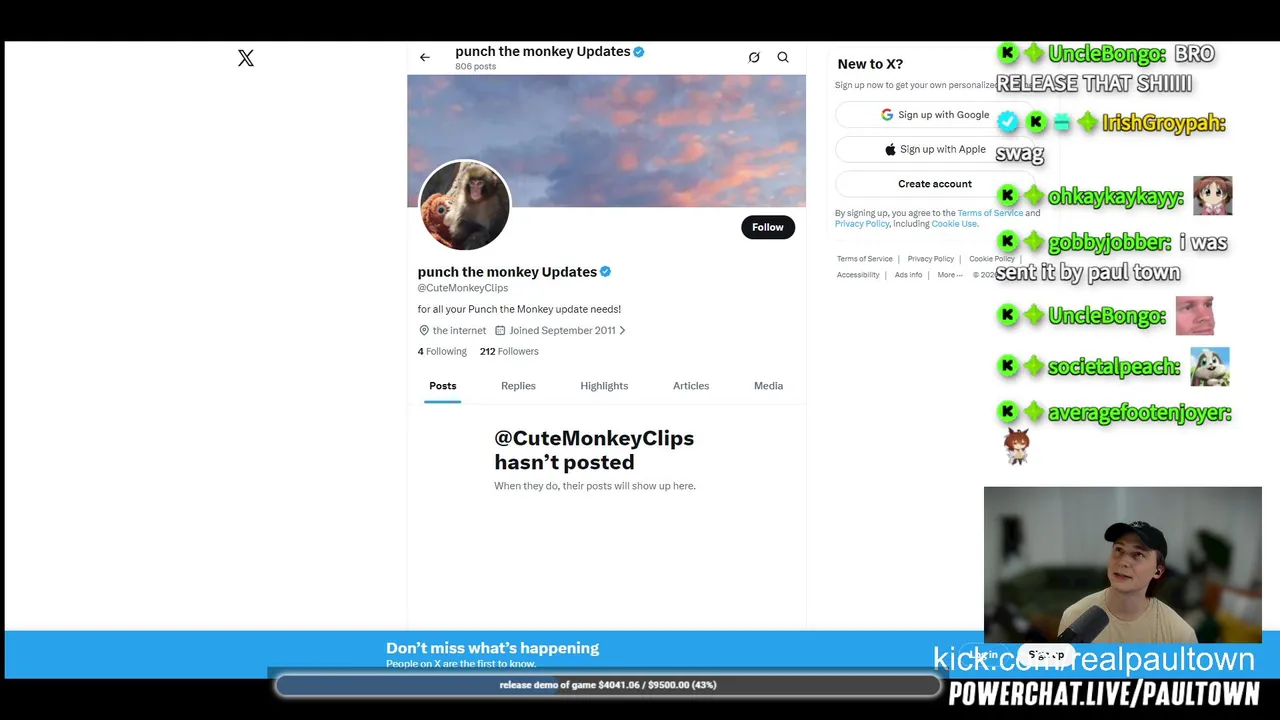Sign up with Google

point(934,115)
